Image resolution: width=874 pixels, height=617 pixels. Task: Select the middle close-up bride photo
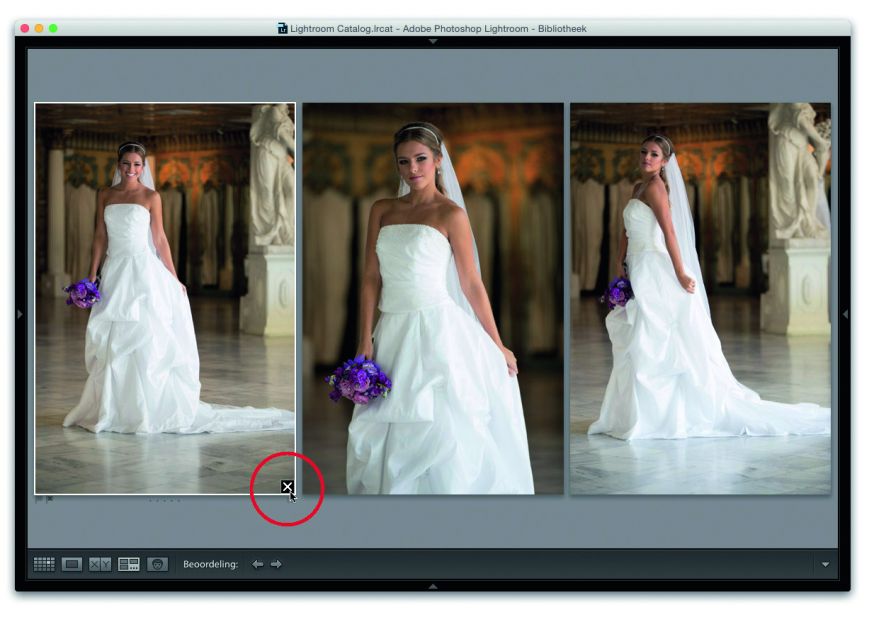pyautogui.click(x=433, y=298)
